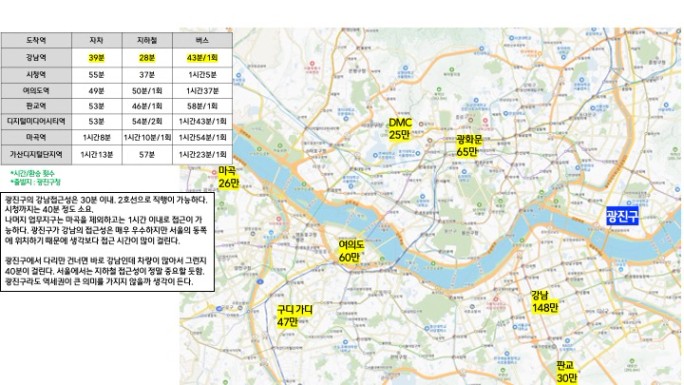Click the 도착역 column header
This screenshot has height=385, width=684.
(36, 40)
